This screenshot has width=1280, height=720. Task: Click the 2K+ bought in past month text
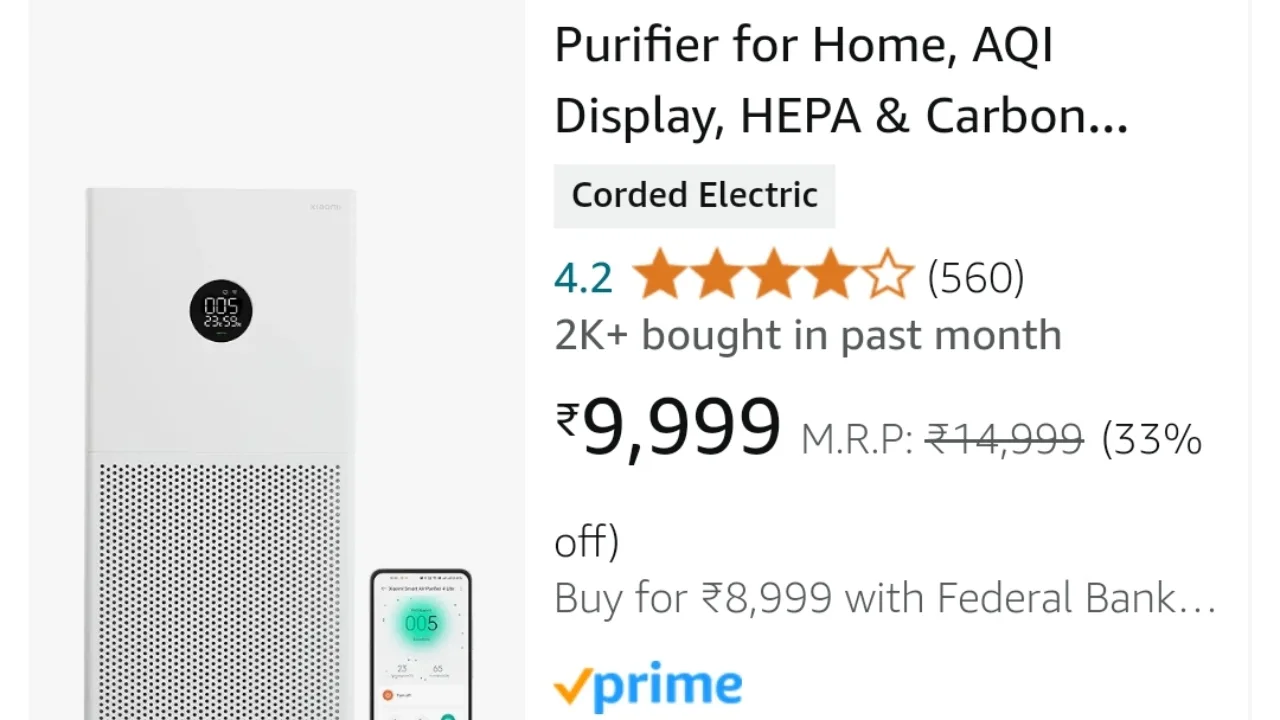pyautogui.click(x=808, y=336)
